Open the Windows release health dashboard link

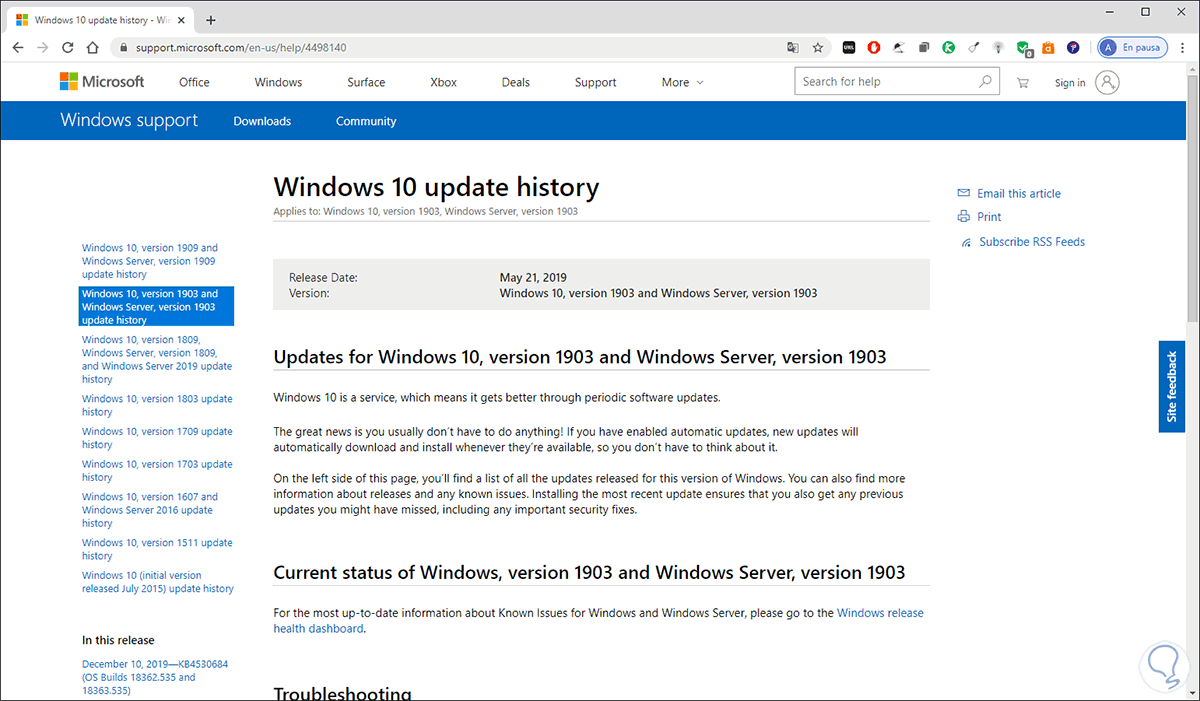[x=880, y=613]
